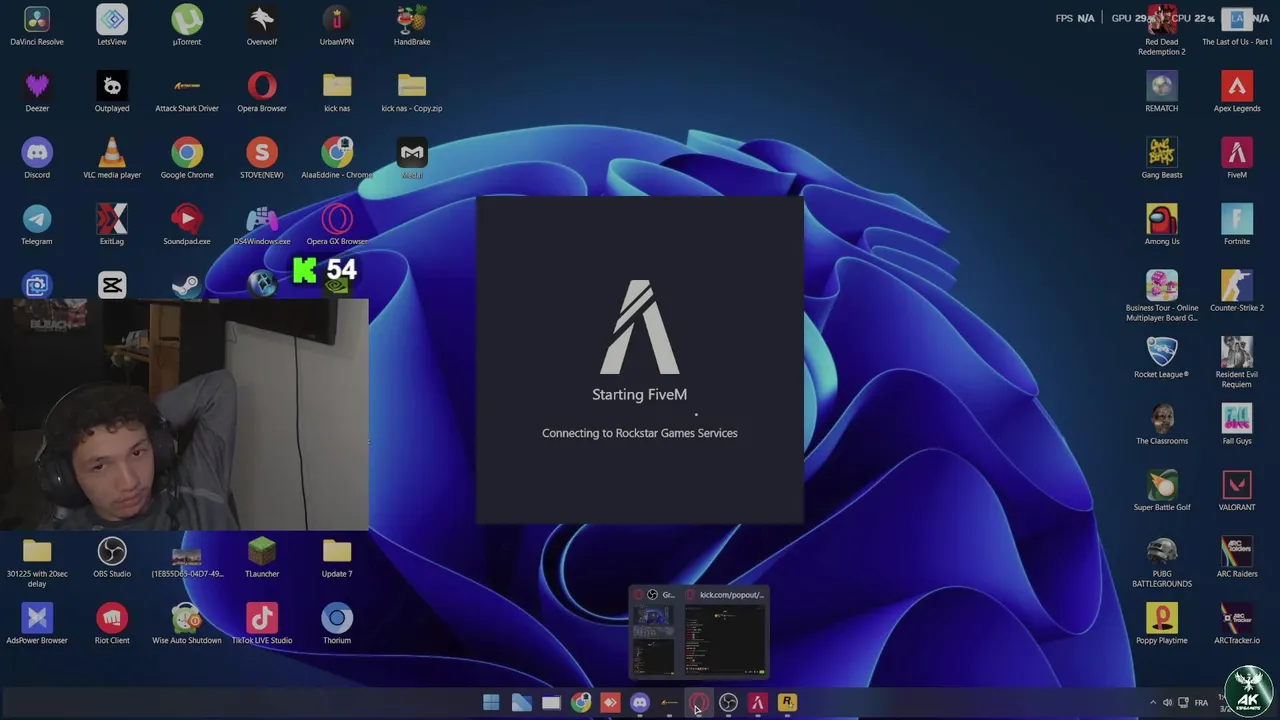This screenshot has height=720, width=1280.
Task: Open the LetsView desktop shortcut
Action: click(112, 26)
